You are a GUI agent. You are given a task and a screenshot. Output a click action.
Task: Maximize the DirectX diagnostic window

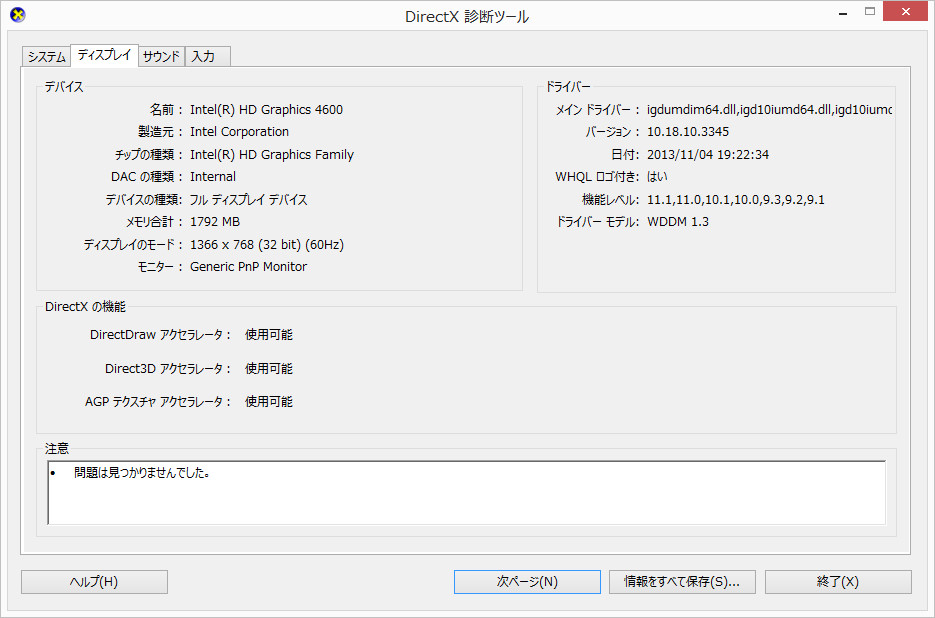pyautogui.click(x=870, y=12)
